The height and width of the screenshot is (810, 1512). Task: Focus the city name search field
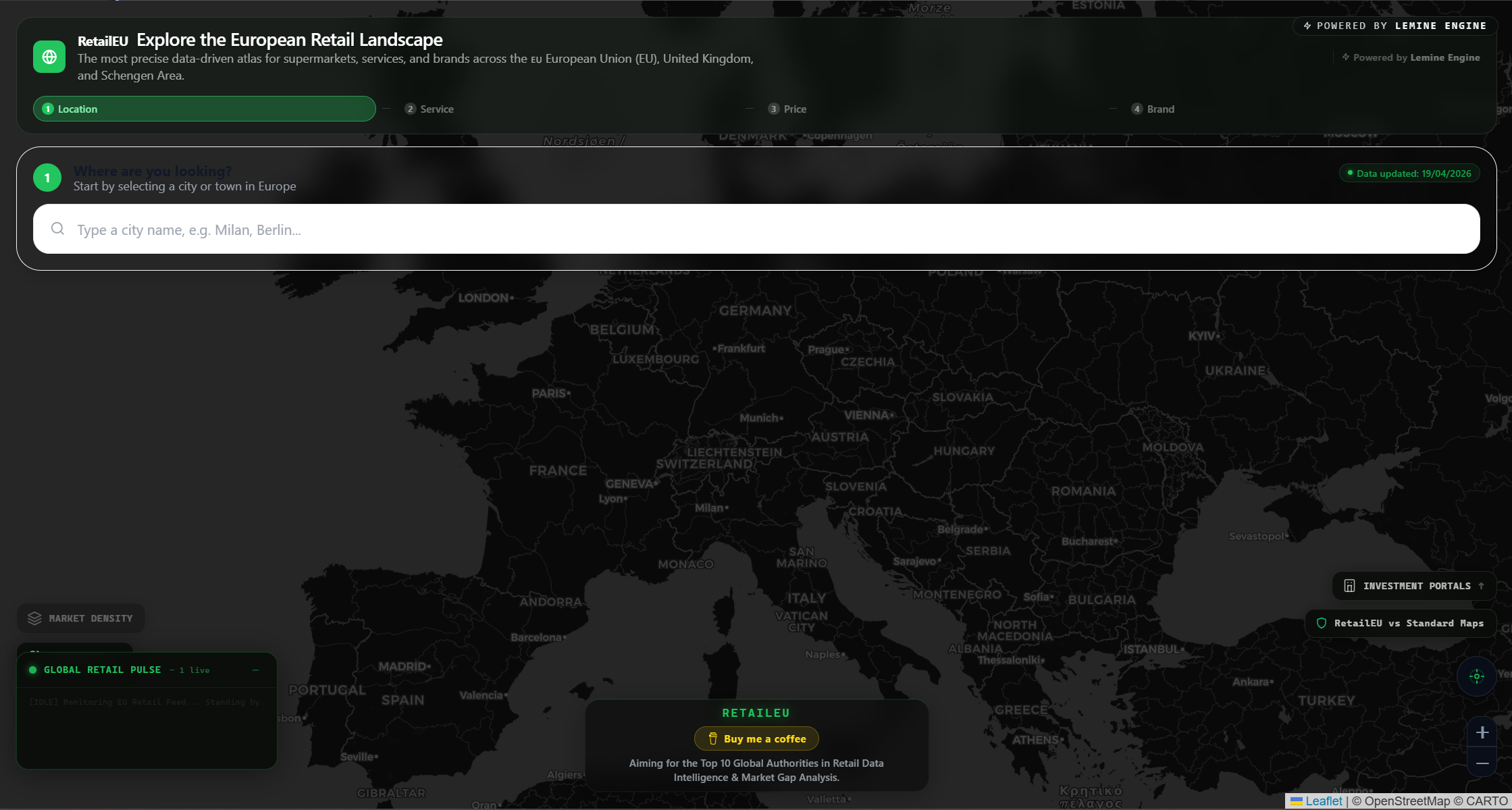756,229
